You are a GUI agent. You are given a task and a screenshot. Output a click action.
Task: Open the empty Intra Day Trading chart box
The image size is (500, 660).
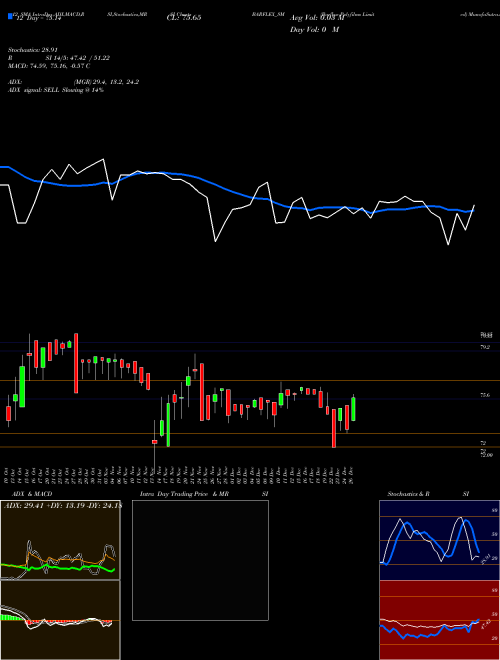200,560
